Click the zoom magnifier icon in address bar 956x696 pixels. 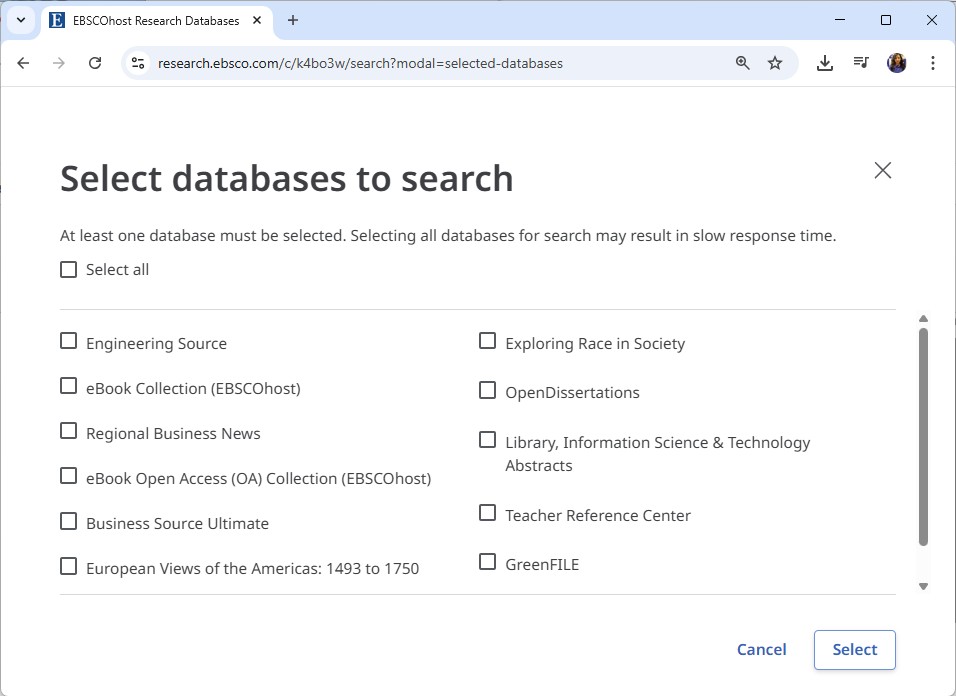[x=743, y=63]
